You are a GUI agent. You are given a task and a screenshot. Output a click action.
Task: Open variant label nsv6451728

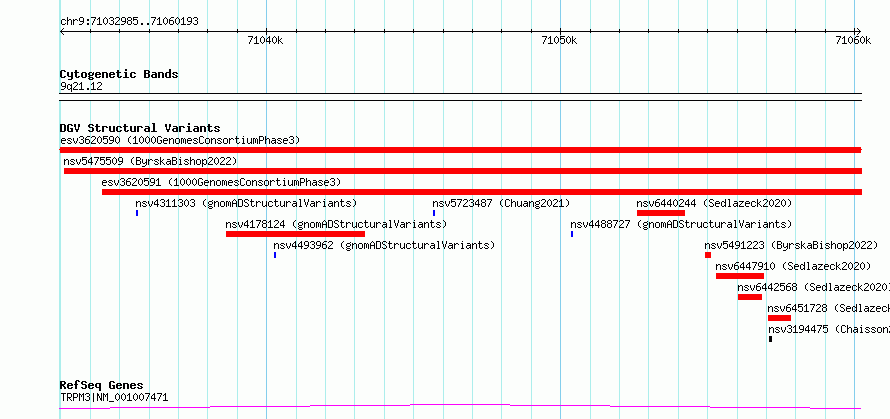(x=829, y=308)
